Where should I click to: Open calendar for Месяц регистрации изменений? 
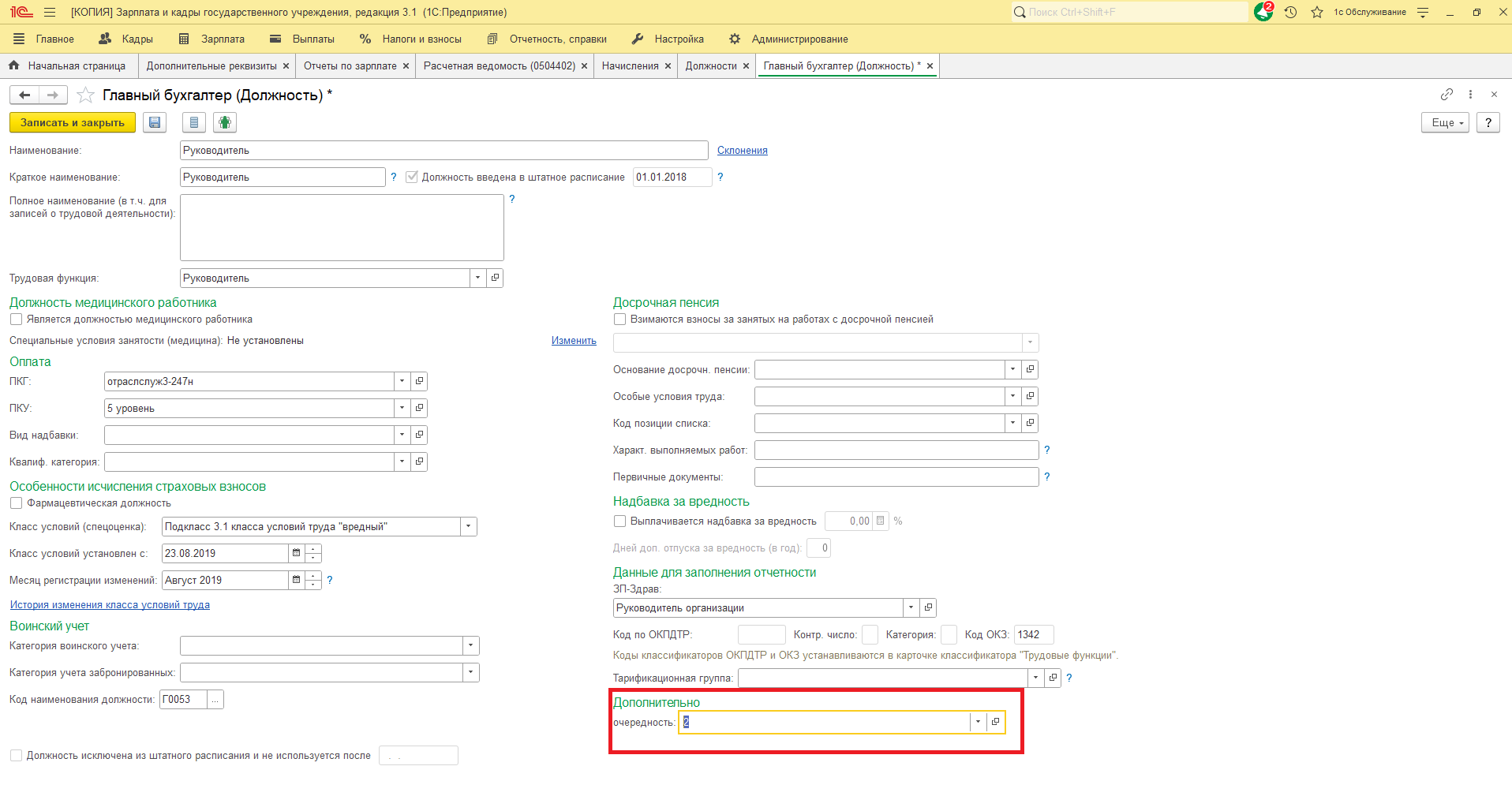click(297, 580)
